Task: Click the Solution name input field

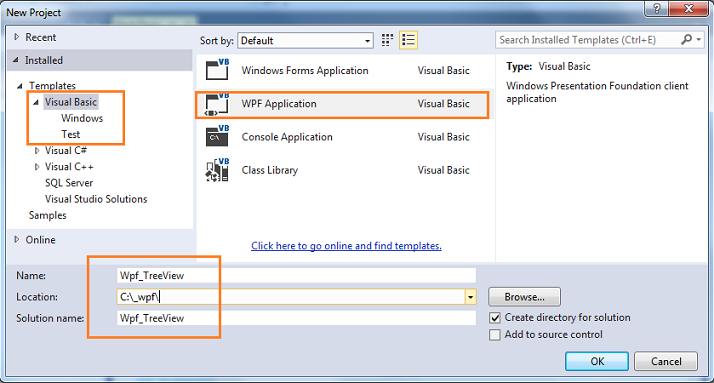Action: tap(296, 318)
